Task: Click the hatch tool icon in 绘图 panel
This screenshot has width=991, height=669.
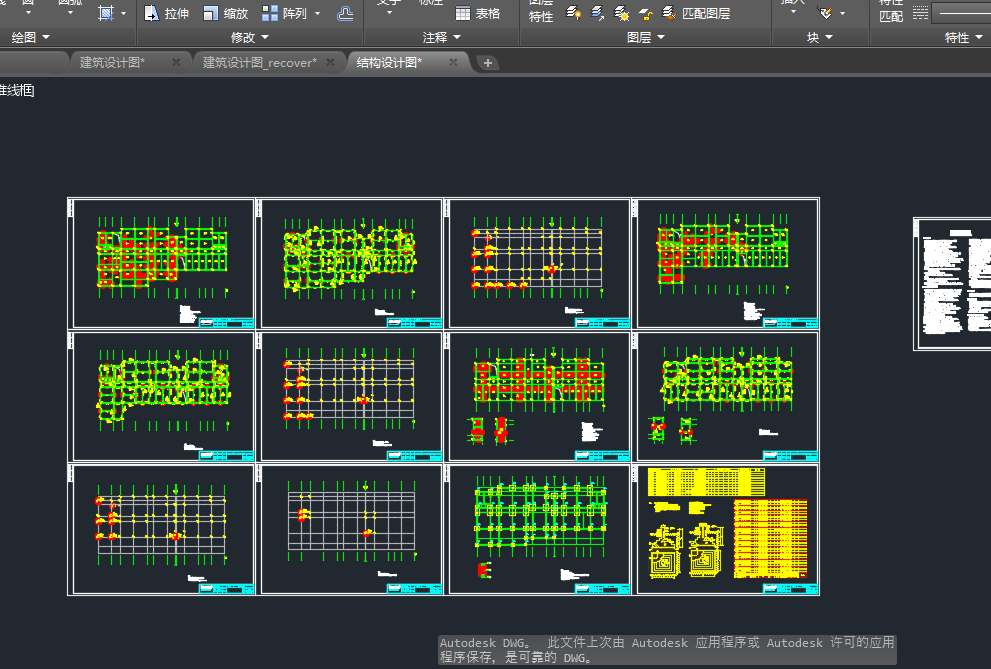Action: click(106, 13)
